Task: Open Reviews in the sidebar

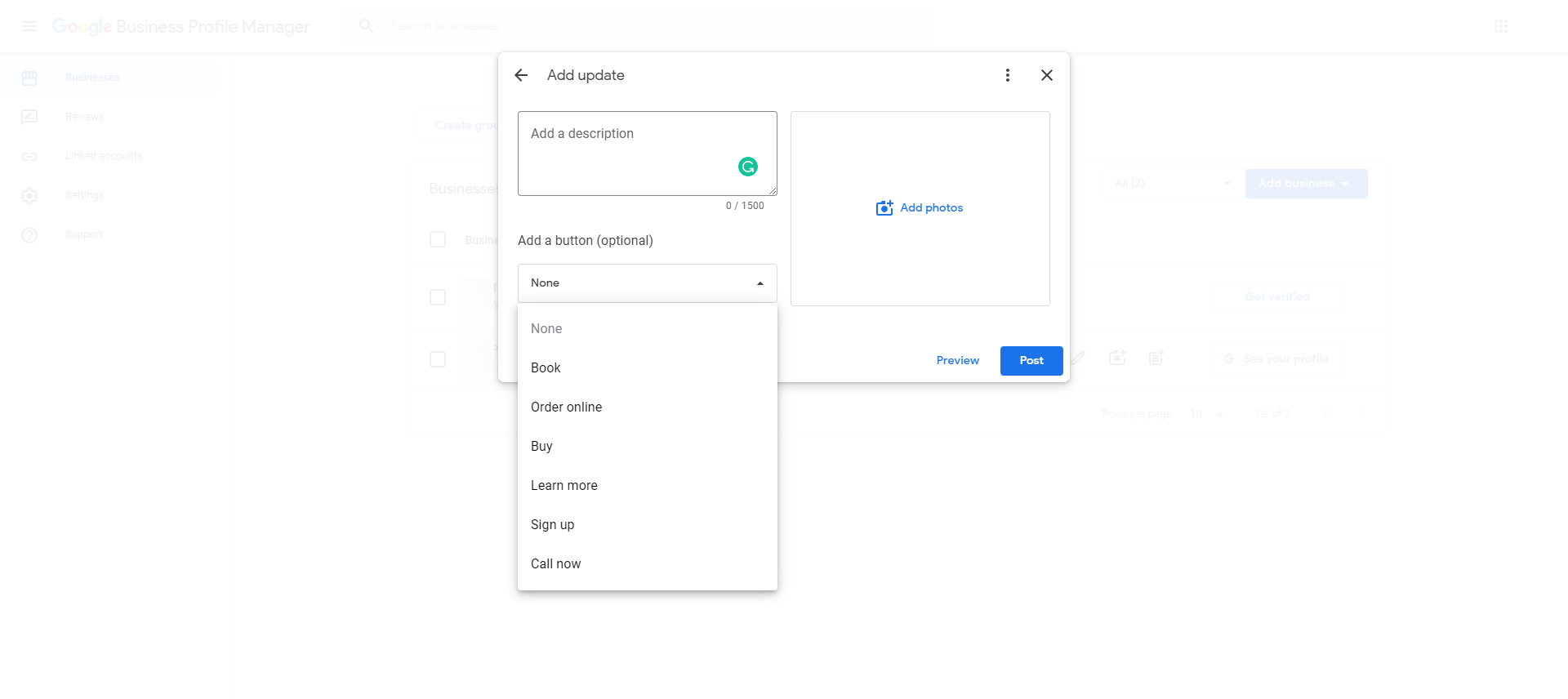Action: (x=84, y=117)
